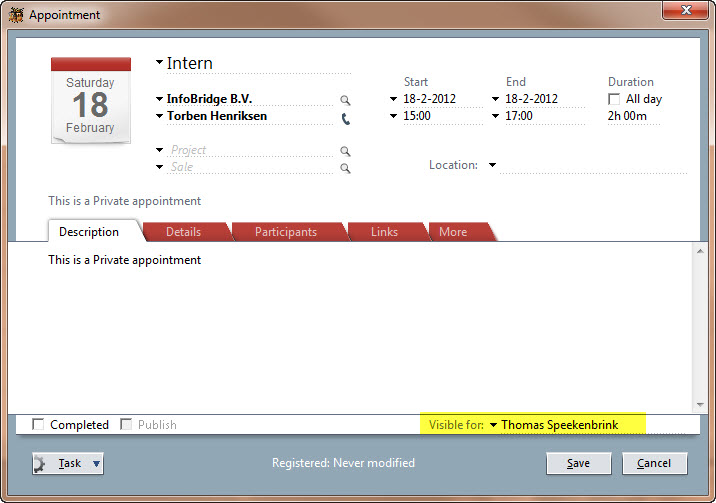Open the Torben Henriksen contact dropdown arrow
This screenshot has height=503, width=716.
159,116
